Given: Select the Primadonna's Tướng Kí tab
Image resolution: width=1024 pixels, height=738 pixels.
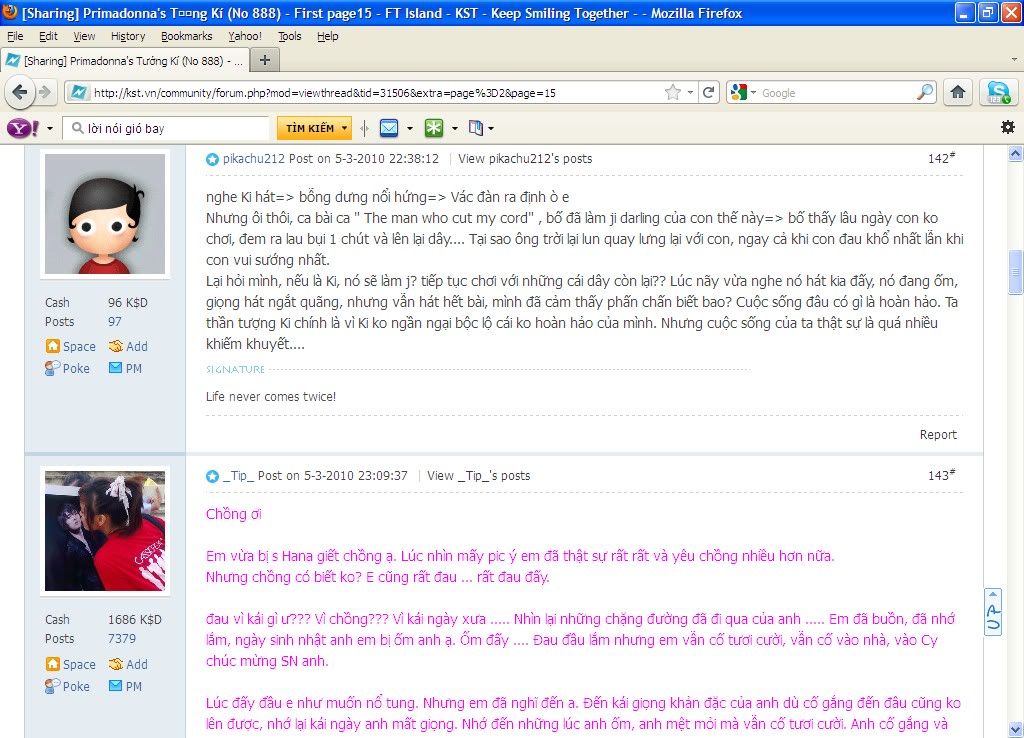Looking at the screenshot, I should [x=124, y=61].
